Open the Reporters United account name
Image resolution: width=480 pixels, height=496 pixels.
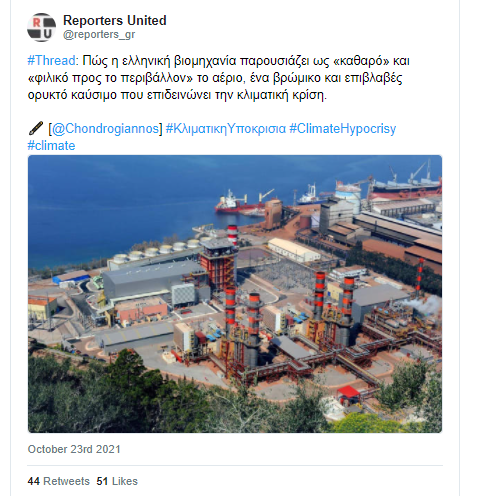pyautogui.click(x=115, y=20)
